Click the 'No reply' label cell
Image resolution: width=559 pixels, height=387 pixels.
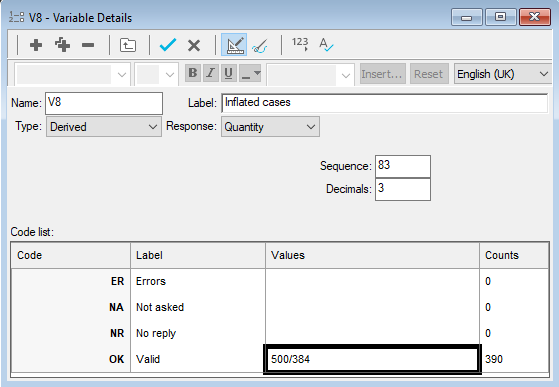pos(198,333)
